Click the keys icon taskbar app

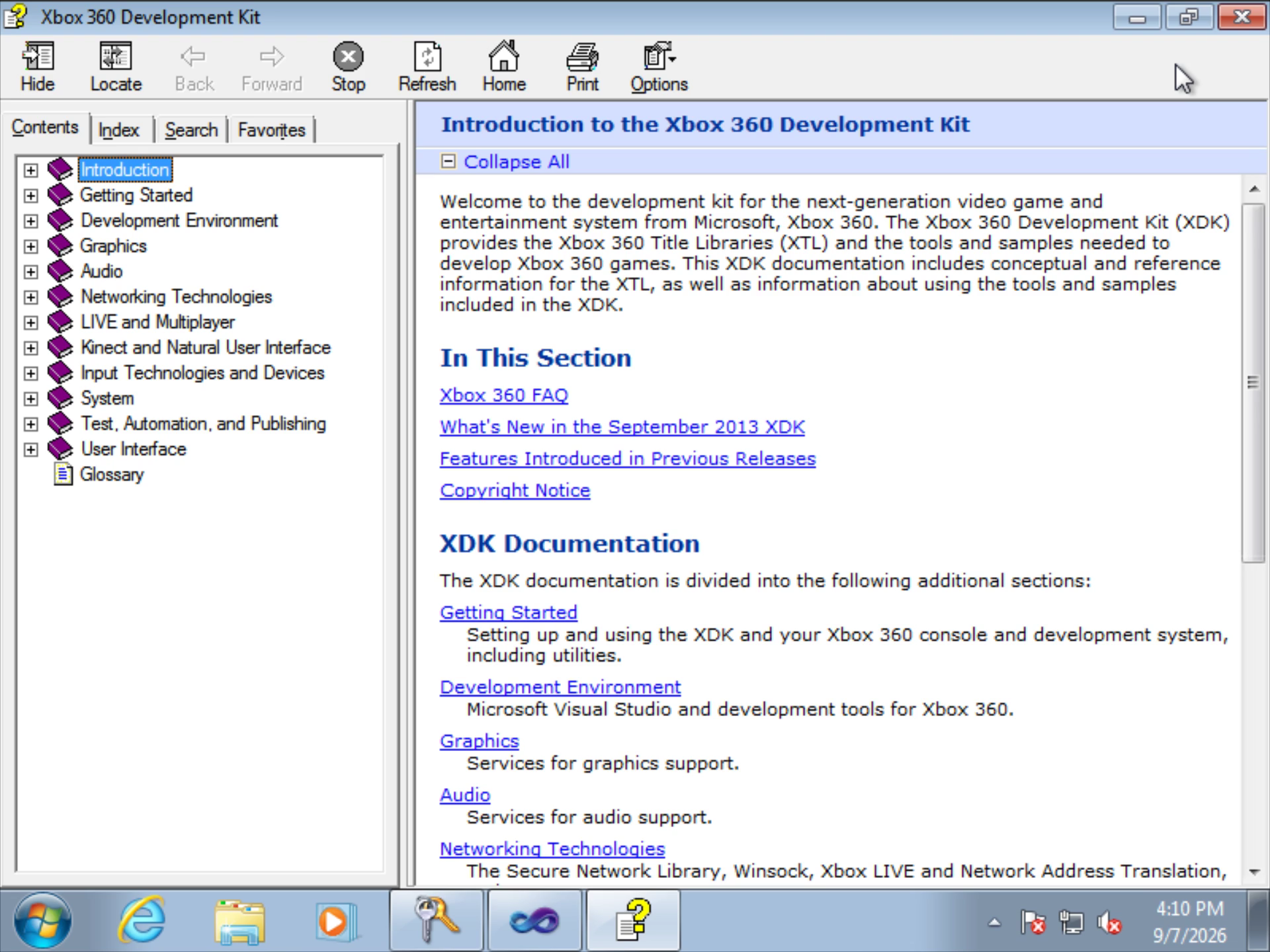pos(437,920)
